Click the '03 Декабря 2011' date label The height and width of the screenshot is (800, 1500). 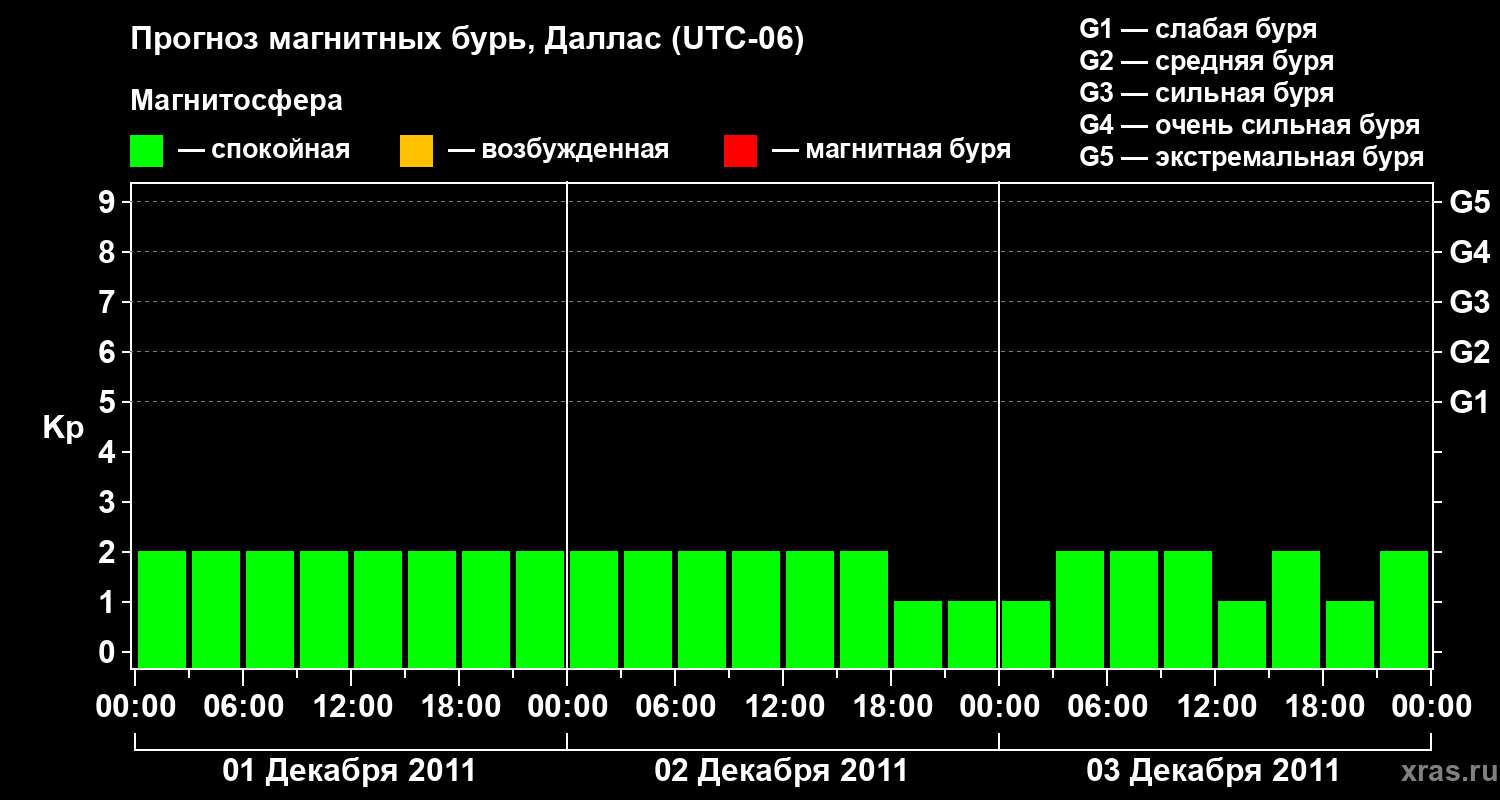(x=1213, y=771)
